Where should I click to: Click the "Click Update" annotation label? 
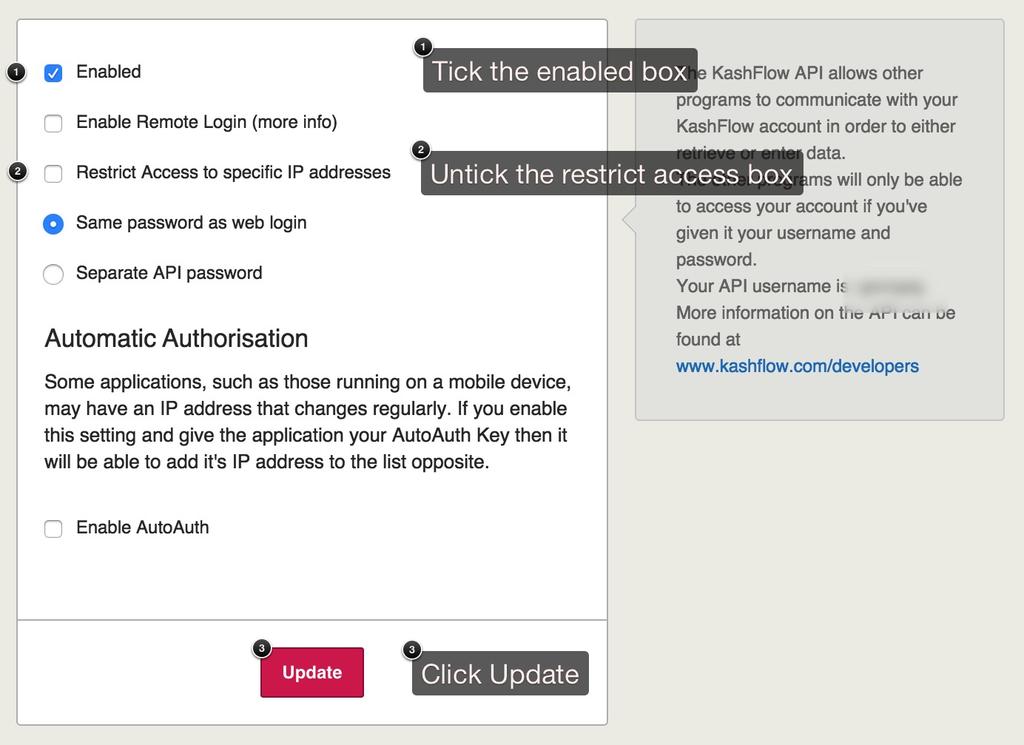coord(500,674)
